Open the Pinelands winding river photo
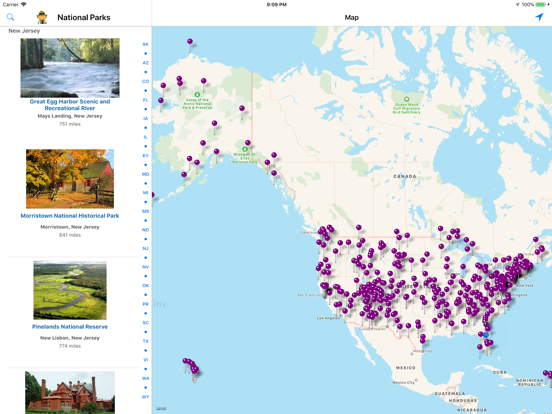552x414 pixels. (x=70, y=290)
